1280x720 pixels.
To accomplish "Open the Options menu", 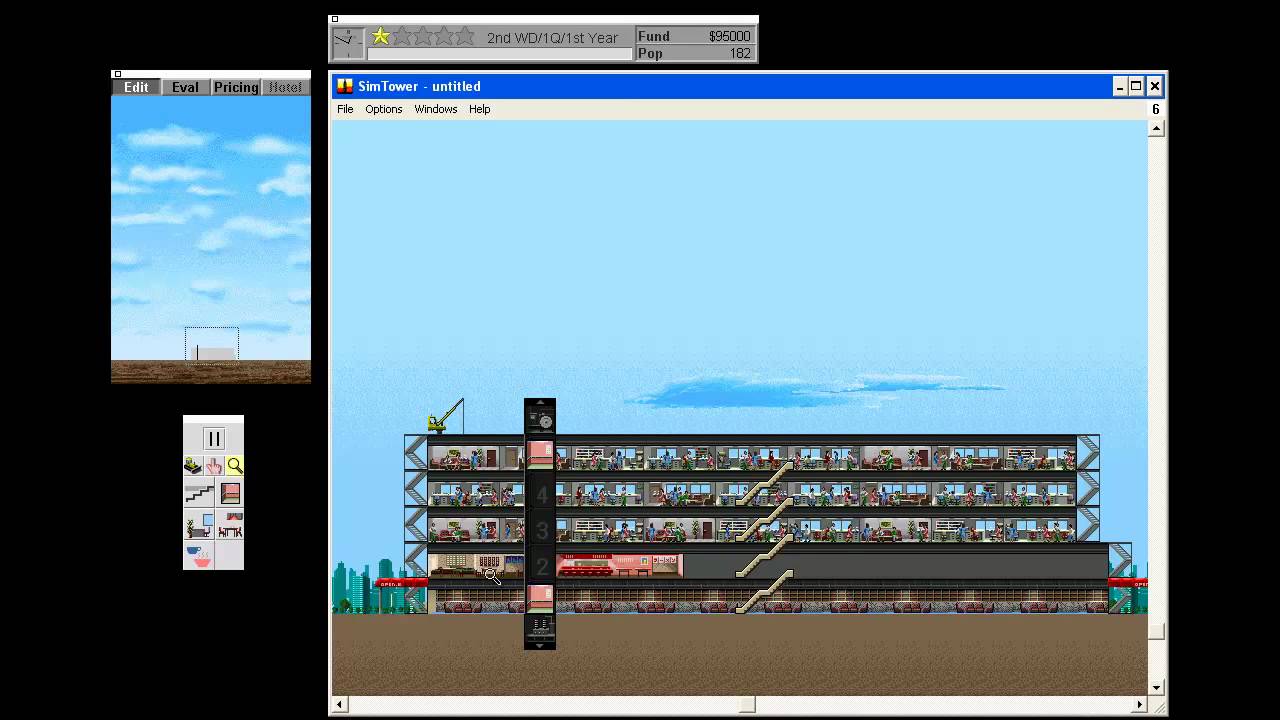I will click(384, 109).
